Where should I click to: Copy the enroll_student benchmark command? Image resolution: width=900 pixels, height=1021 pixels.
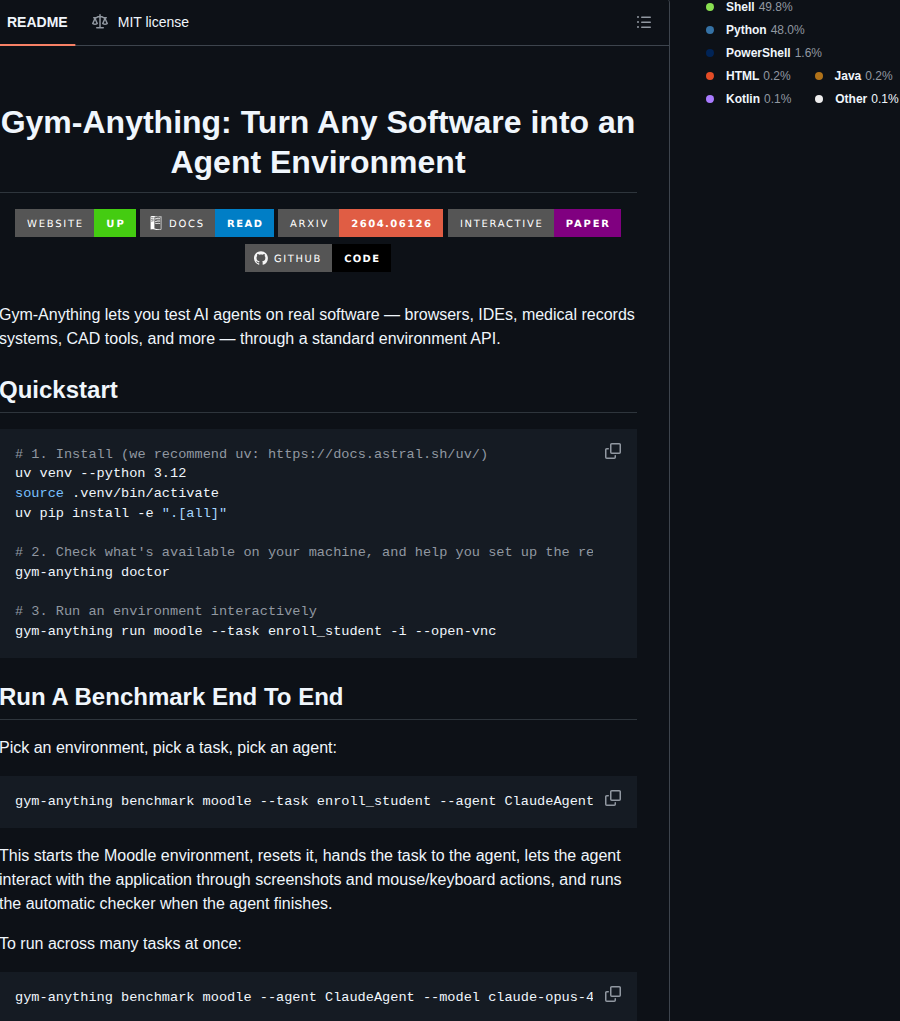click(613, 798)
